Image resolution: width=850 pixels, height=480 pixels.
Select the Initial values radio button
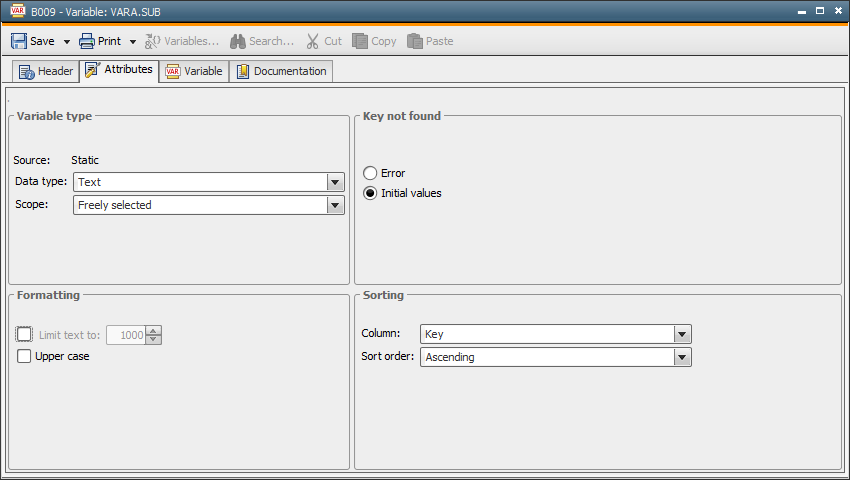pos(370,193)
